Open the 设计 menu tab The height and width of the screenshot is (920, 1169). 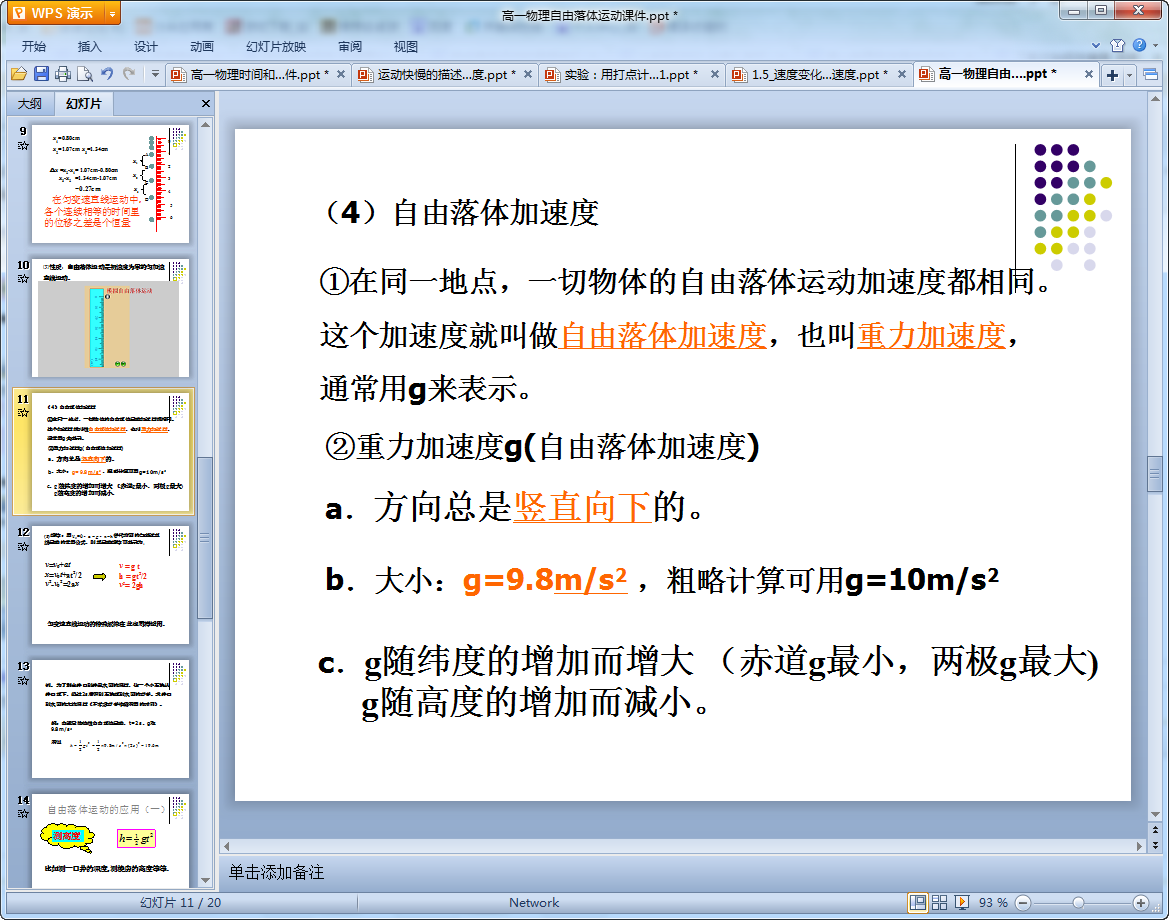[145, 46]
